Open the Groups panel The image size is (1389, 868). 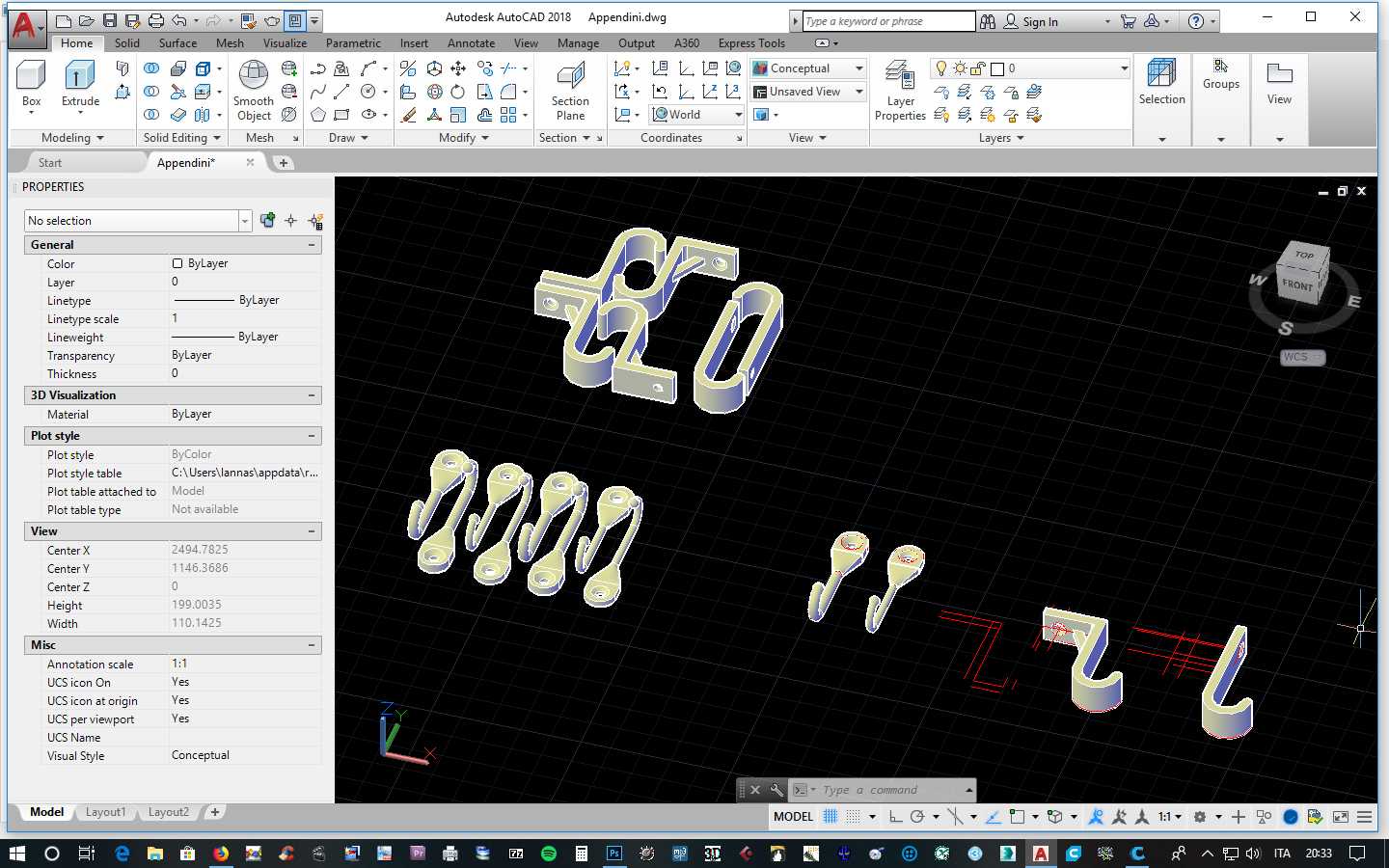pyautogui.click(x=1220, y=75)
